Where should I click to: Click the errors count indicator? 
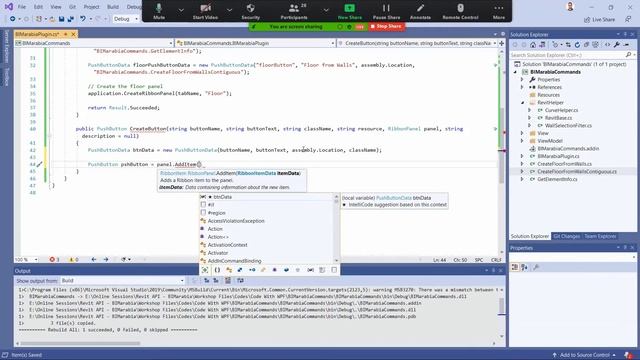point(55,260)
